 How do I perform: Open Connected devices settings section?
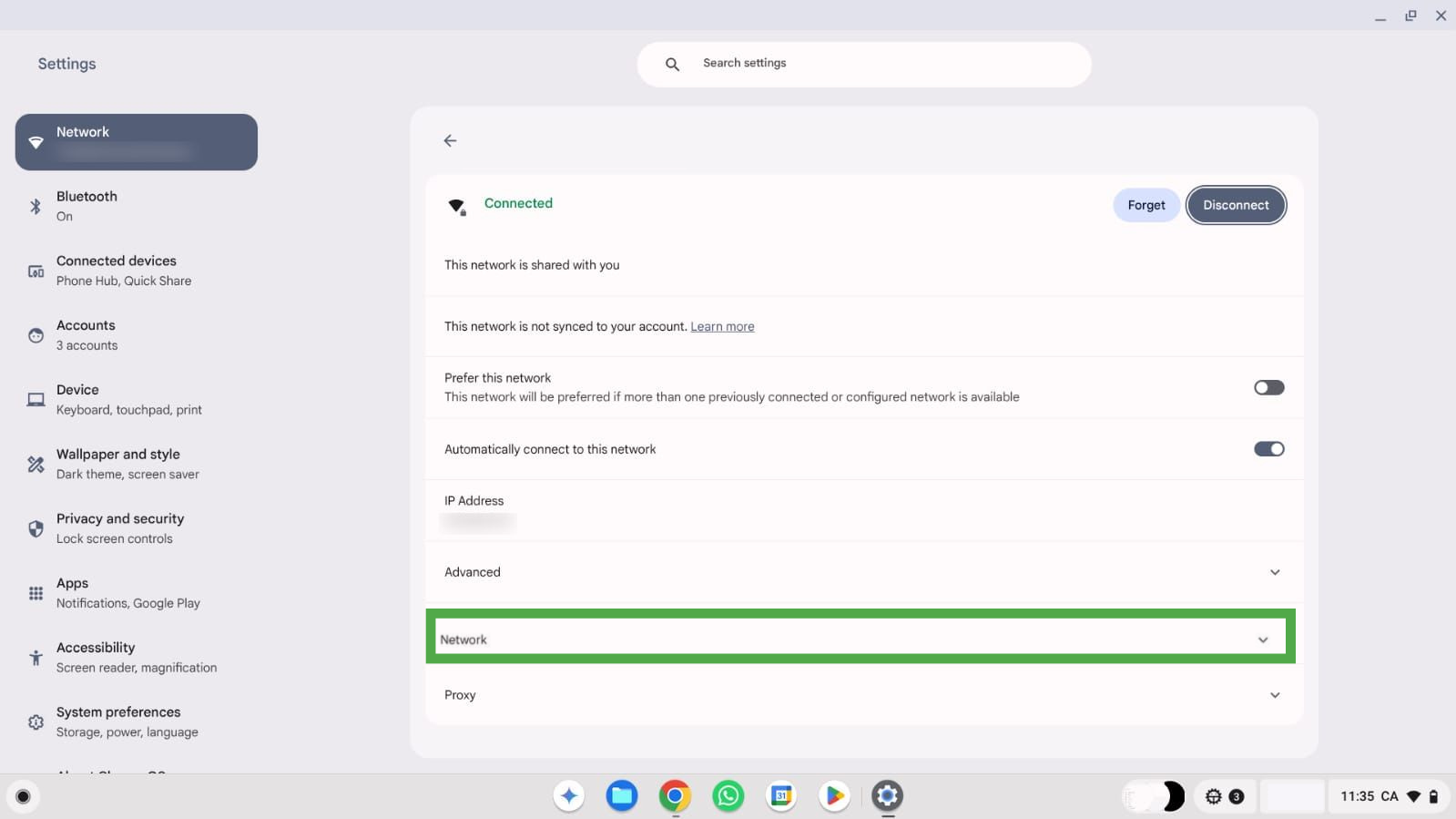[x=137, y=271]
